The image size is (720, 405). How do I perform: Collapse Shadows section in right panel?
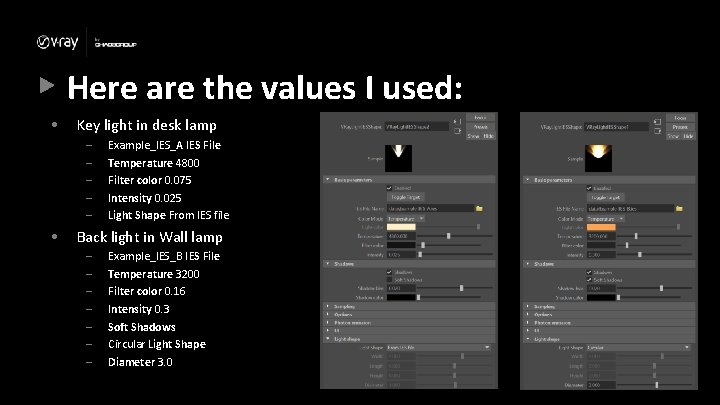tap(609, 264)
